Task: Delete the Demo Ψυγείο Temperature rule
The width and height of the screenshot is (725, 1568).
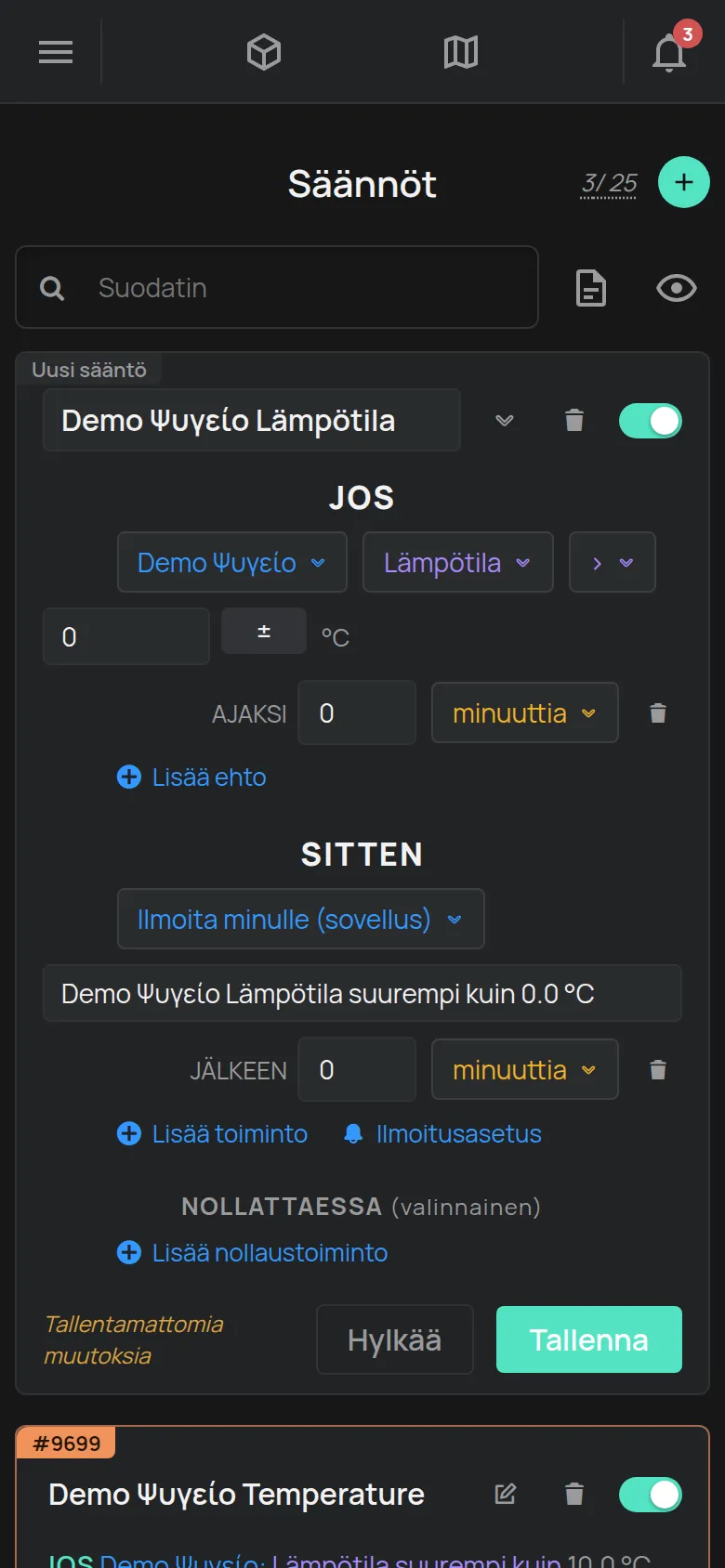Action: (574, 1494)
